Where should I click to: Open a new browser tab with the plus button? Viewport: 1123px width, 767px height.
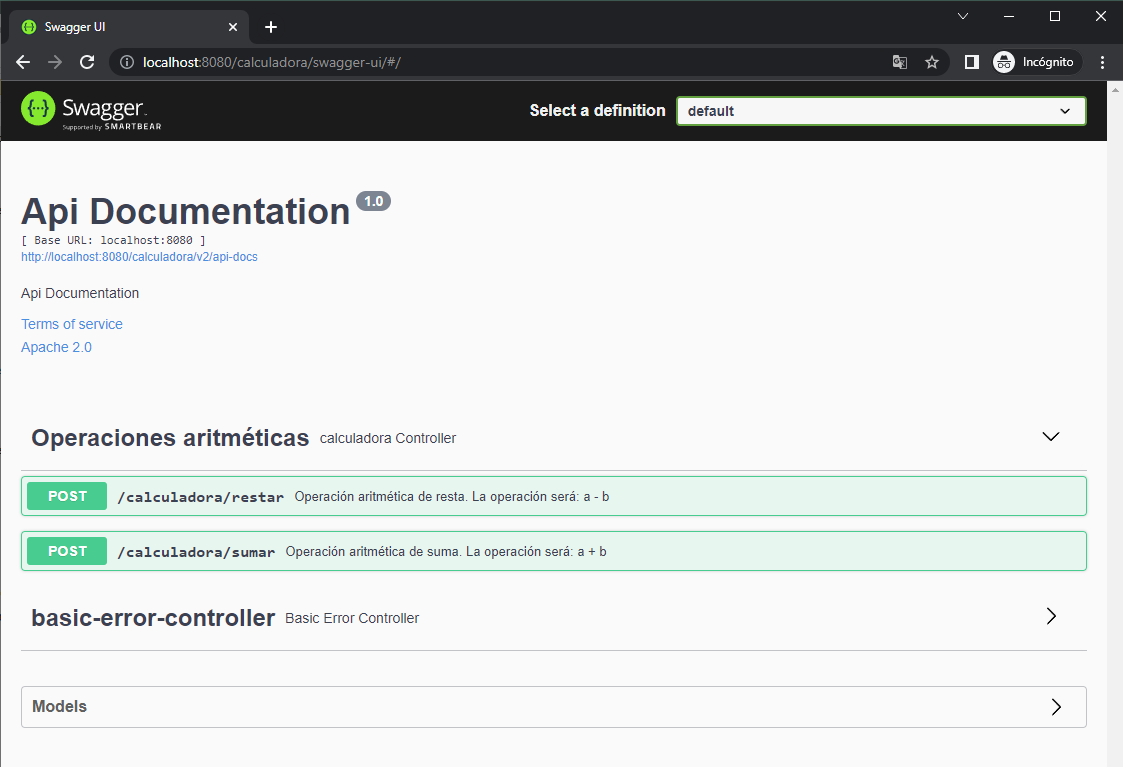click(270, 26)
